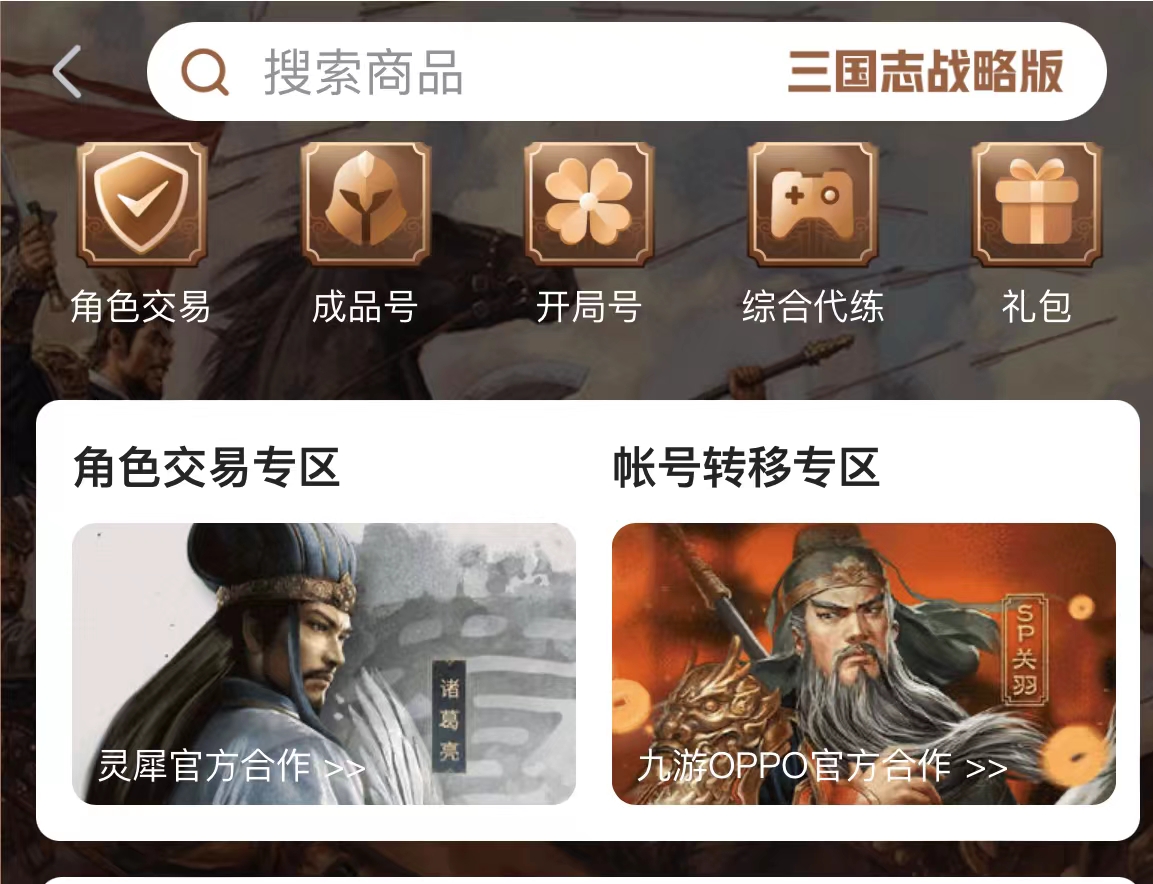Select the 角色交易专区 heading

207,467
